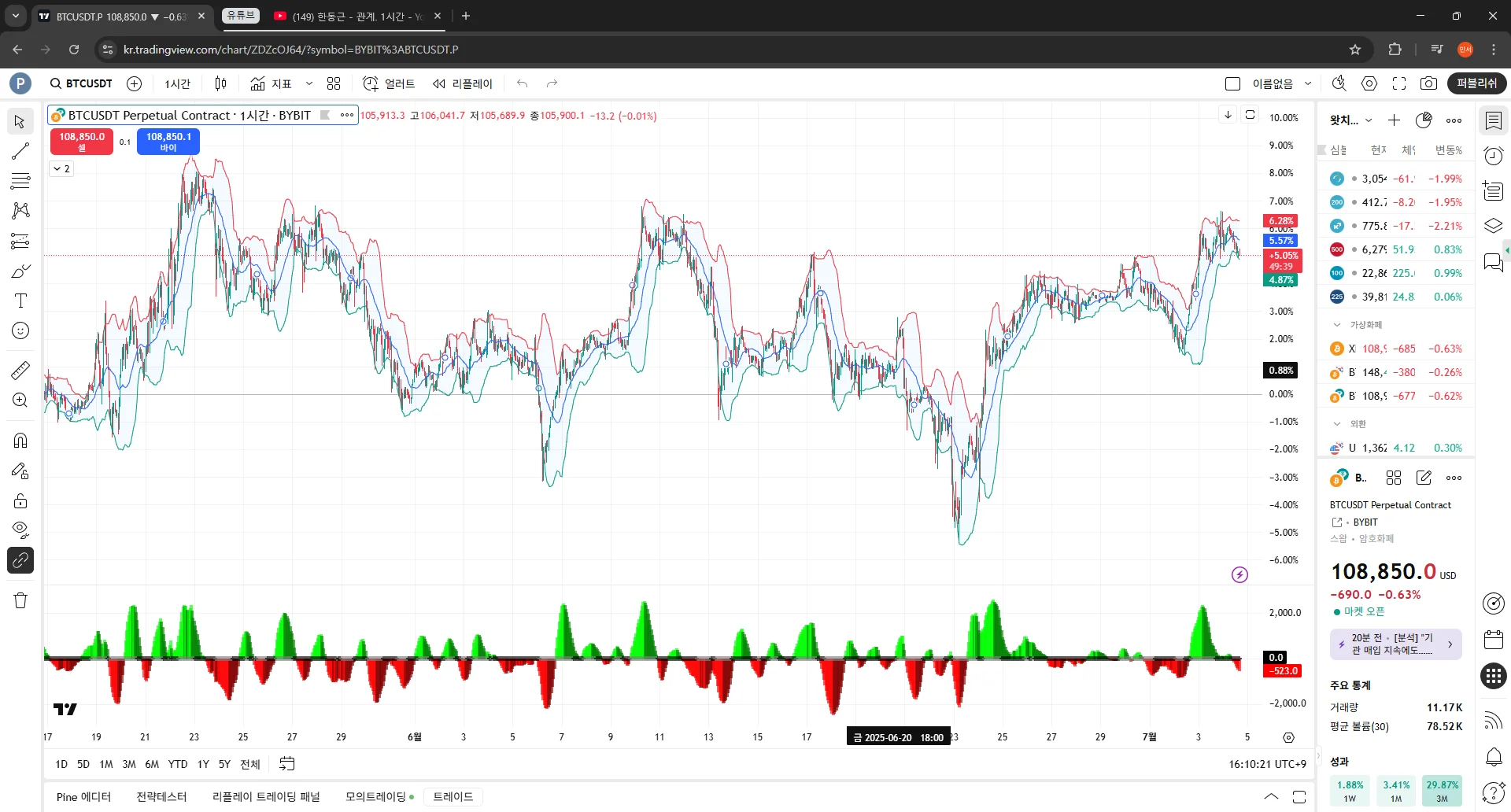Open the 전략테스터 tab
1511x812 pixels.
pos(161,797)
